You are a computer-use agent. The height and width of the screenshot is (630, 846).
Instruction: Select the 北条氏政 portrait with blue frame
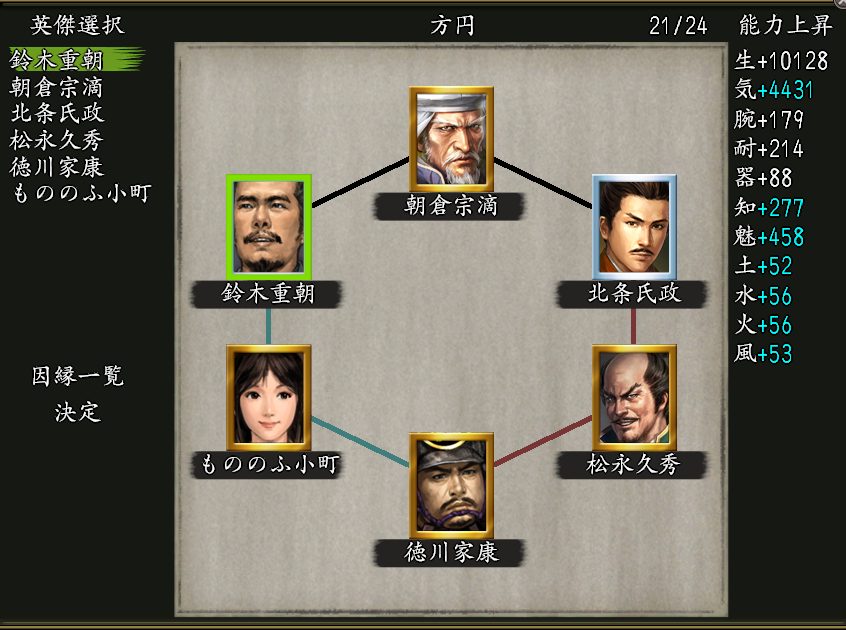click(x=634, y=226)
